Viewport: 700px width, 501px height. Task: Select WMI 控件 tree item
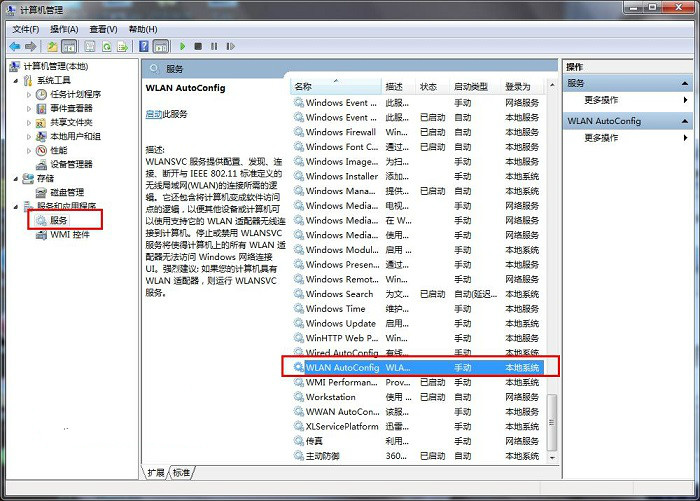tap(69, 234)
